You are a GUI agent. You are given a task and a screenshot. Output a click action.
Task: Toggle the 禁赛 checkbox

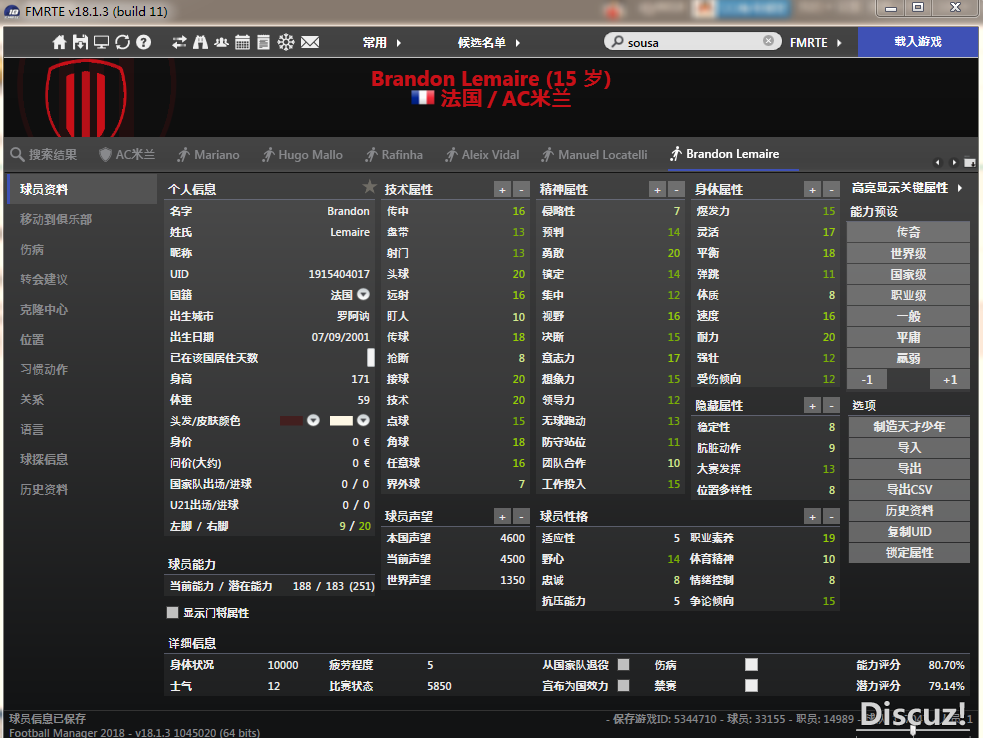tap(752, 686)
